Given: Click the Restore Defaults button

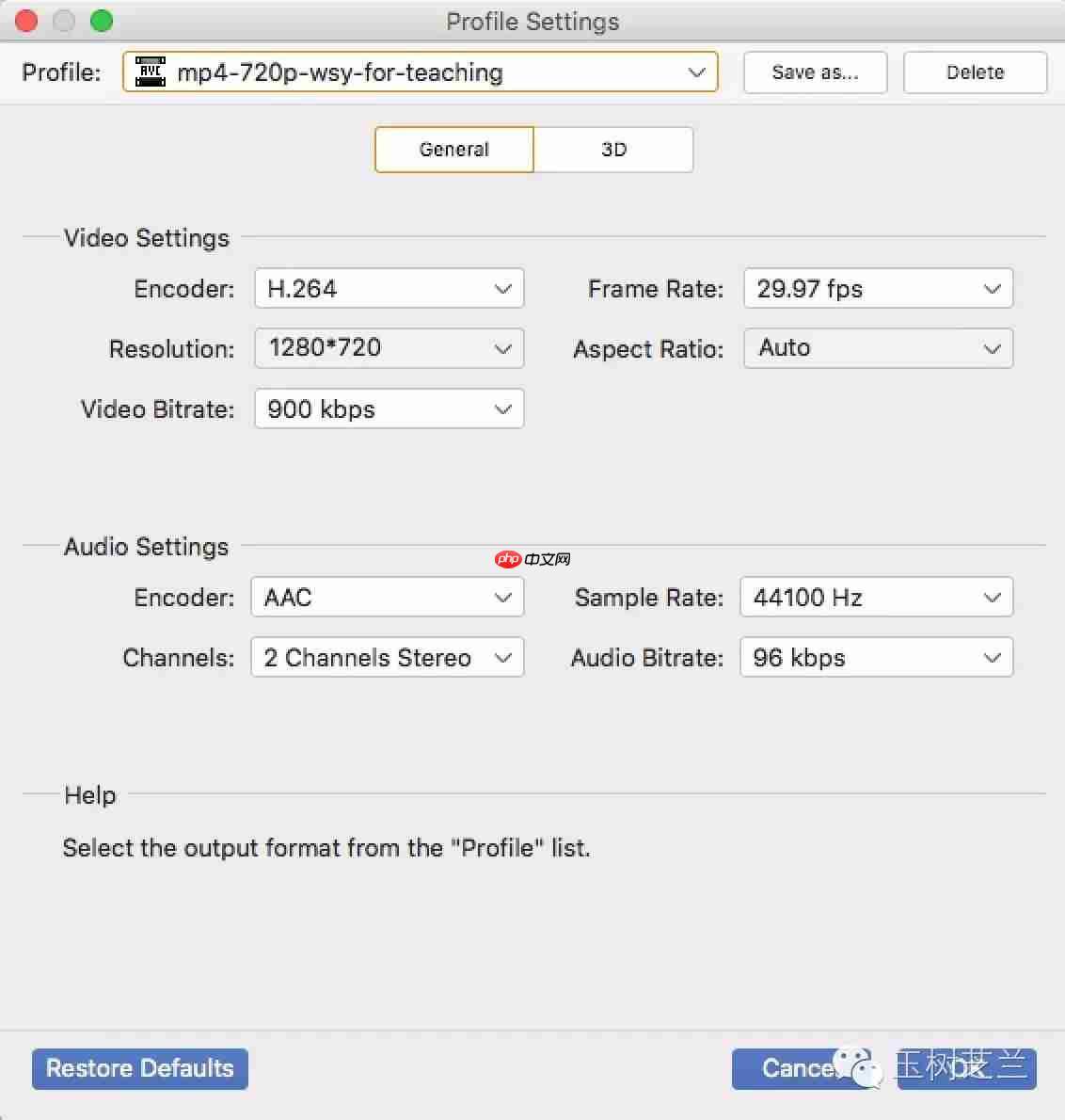Looking at the screenshot, I should (140, 1069).
